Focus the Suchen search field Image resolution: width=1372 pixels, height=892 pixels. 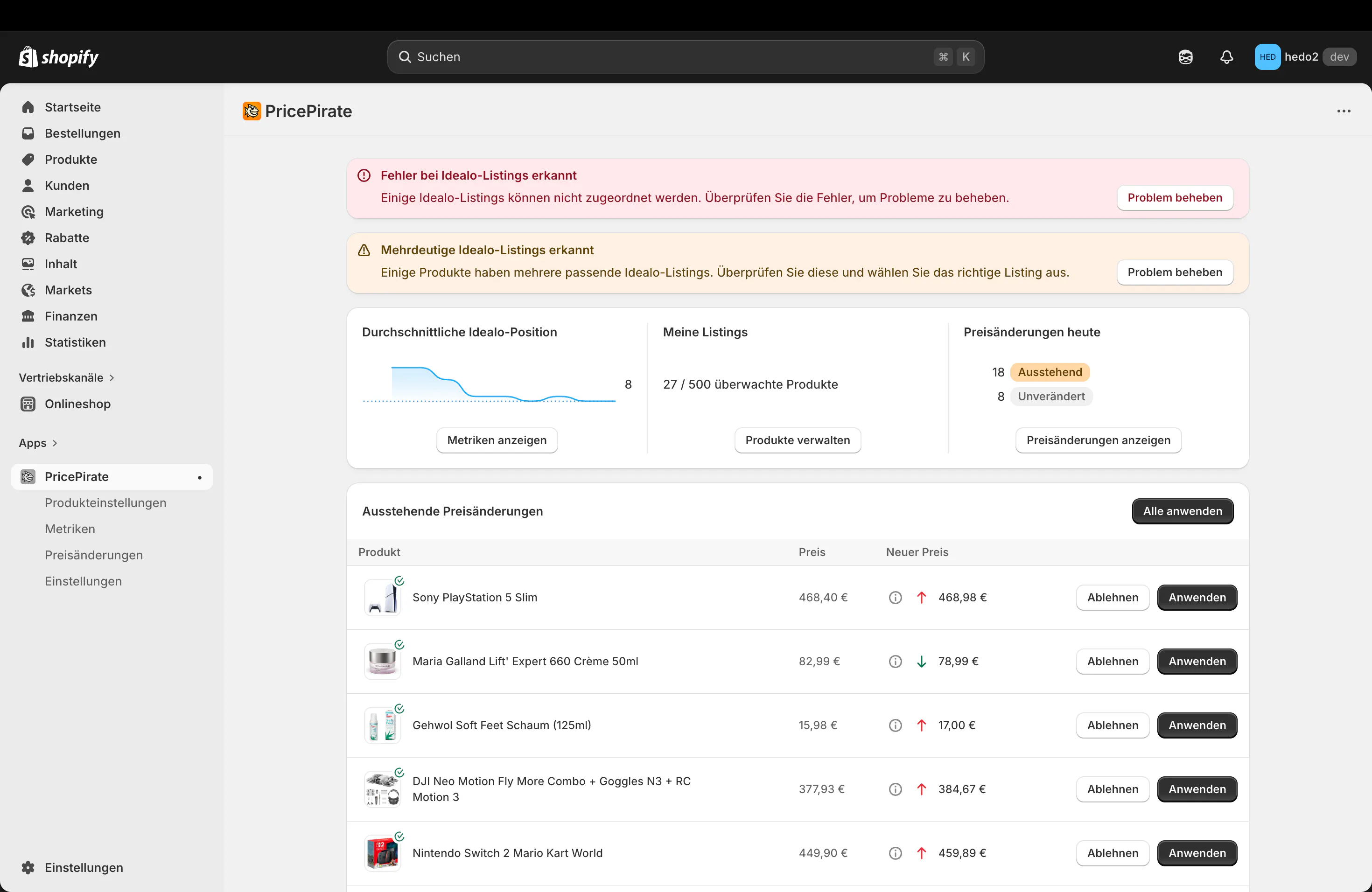[x=686, y=57]
